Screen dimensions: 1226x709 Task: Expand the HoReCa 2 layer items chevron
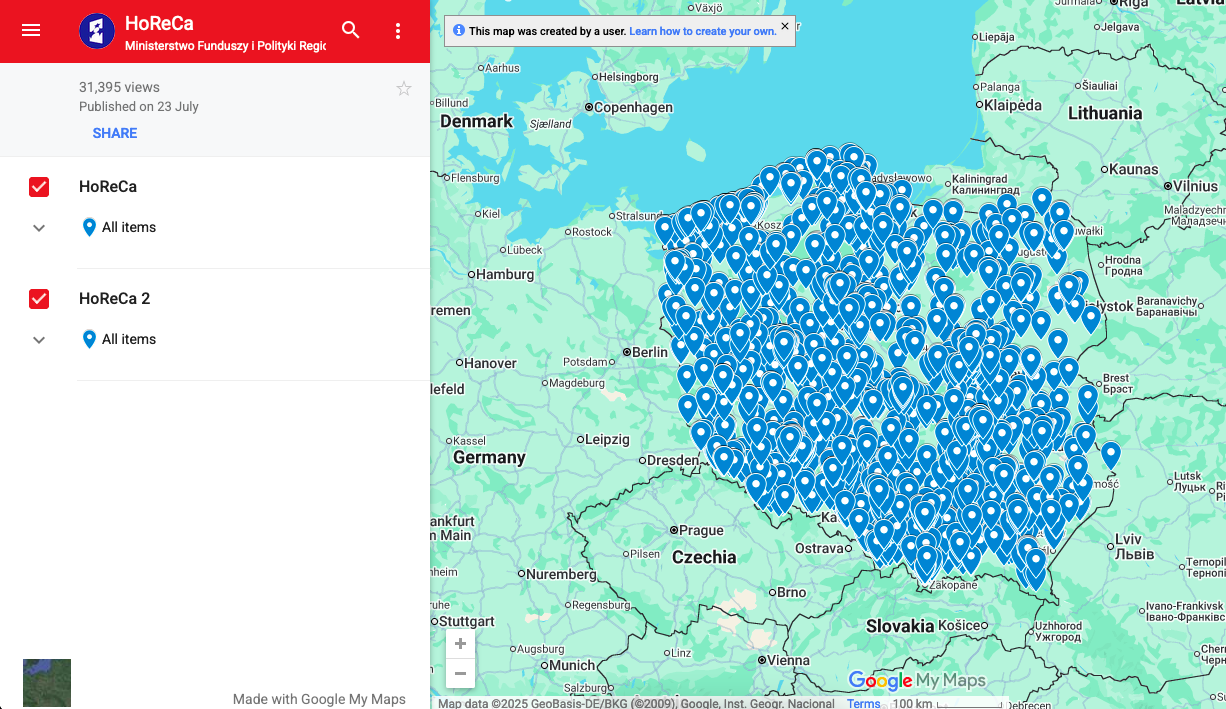(39, 340)
